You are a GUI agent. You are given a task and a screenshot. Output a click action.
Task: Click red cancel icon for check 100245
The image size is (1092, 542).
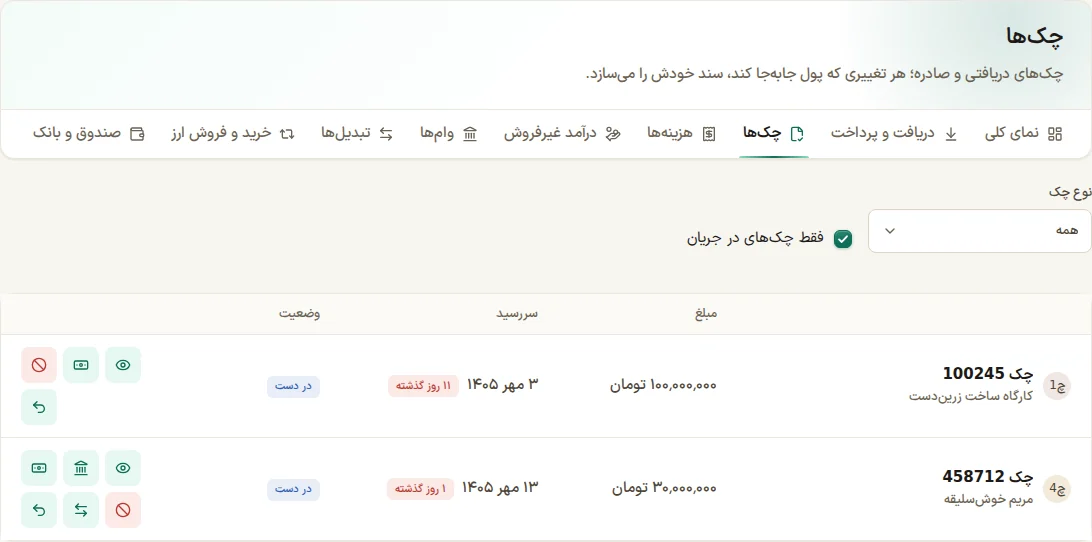[x=39, y=365]
